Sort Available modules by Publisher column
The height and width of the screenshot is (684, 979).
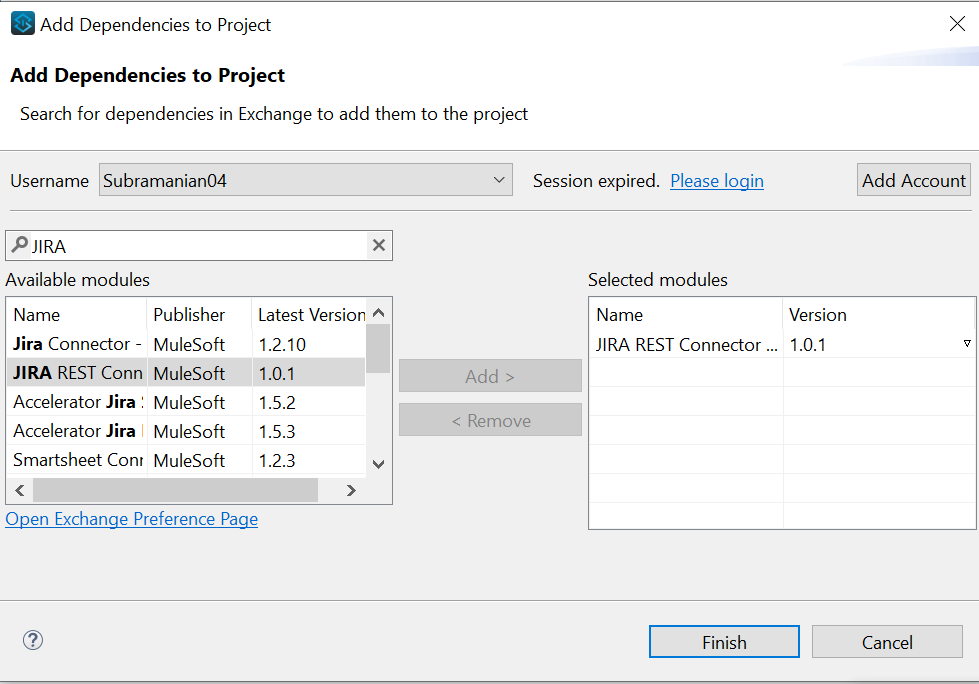coord(189,315)
